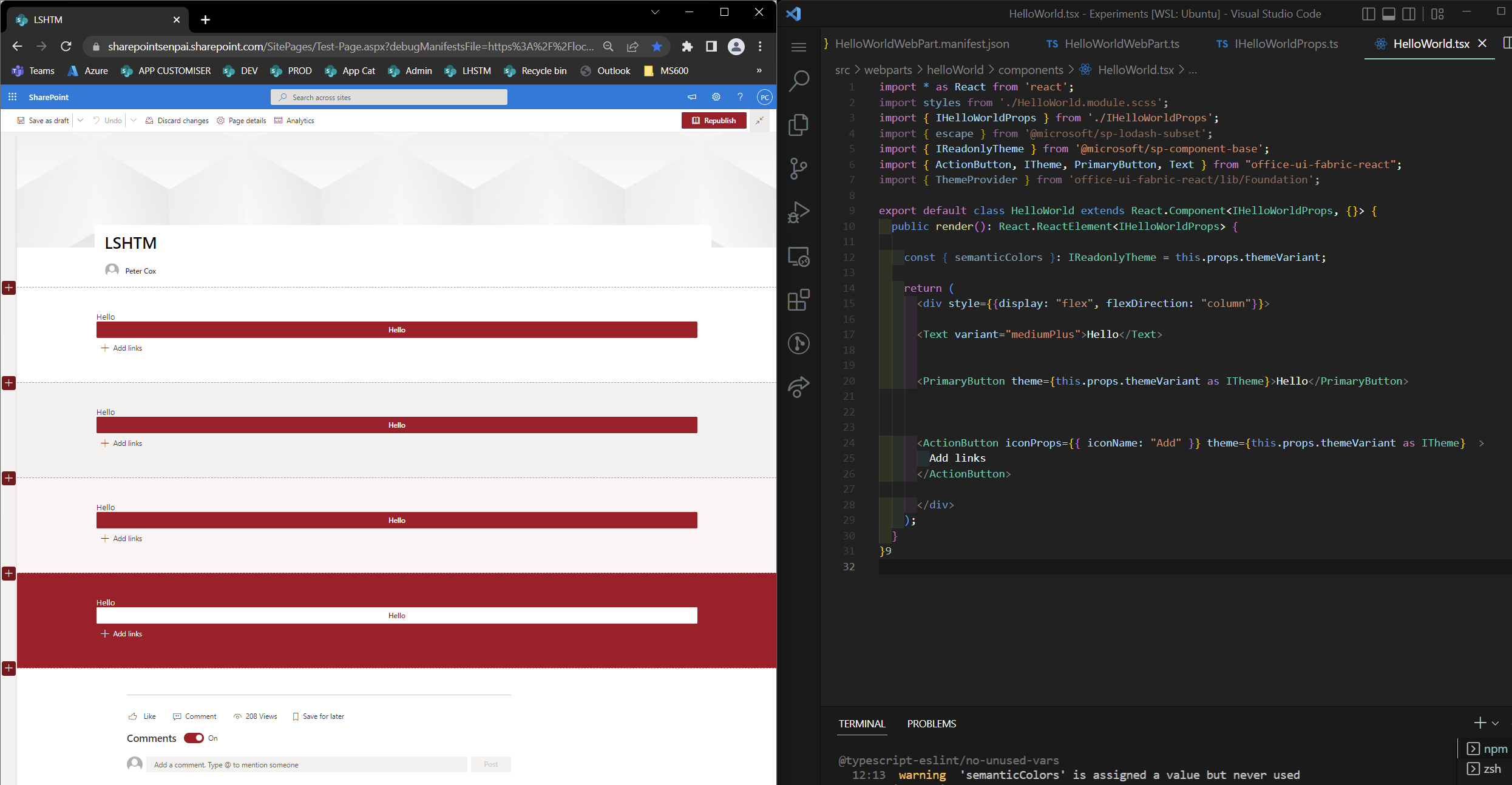Click the Republish button
The image size is (1512, 785).
click(714, 120)
